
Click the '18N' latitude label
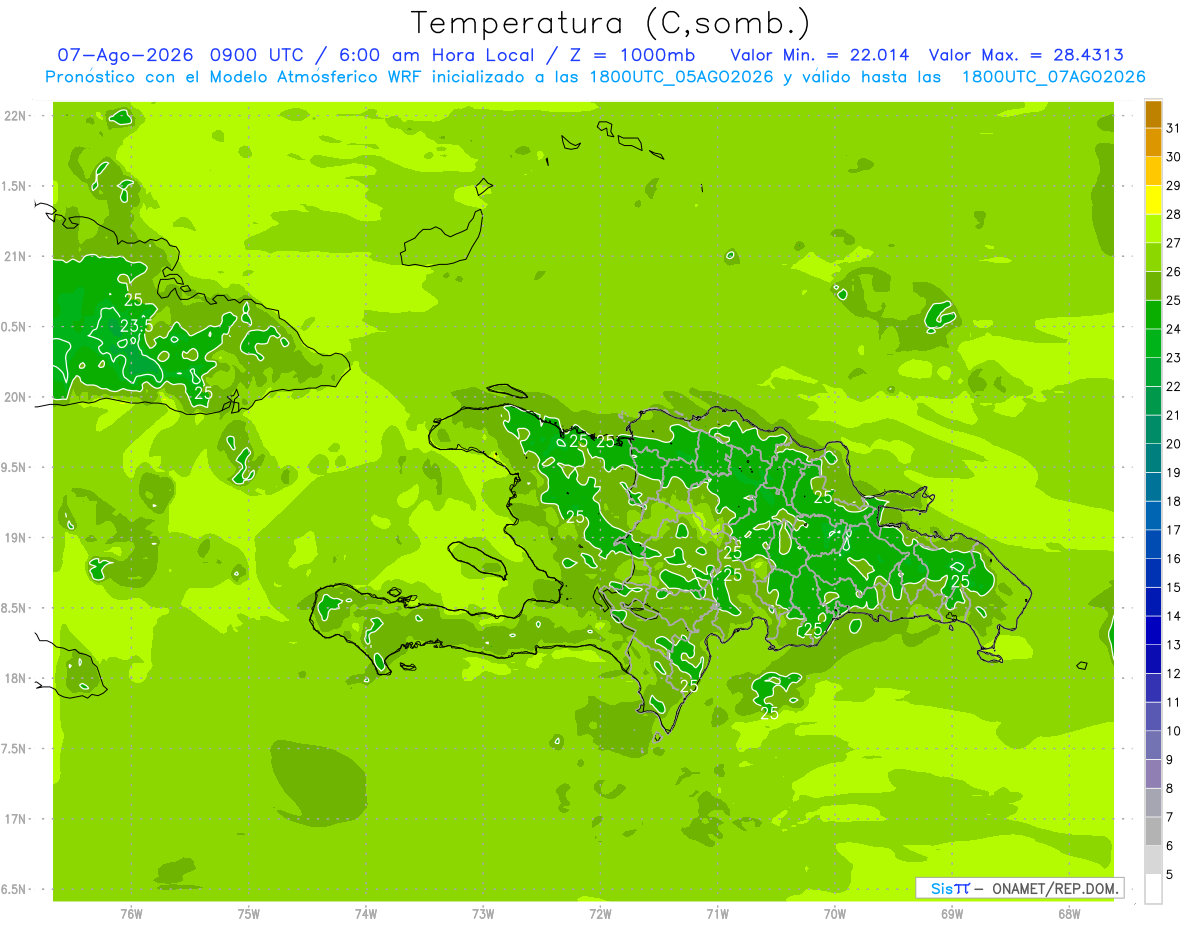15,678
